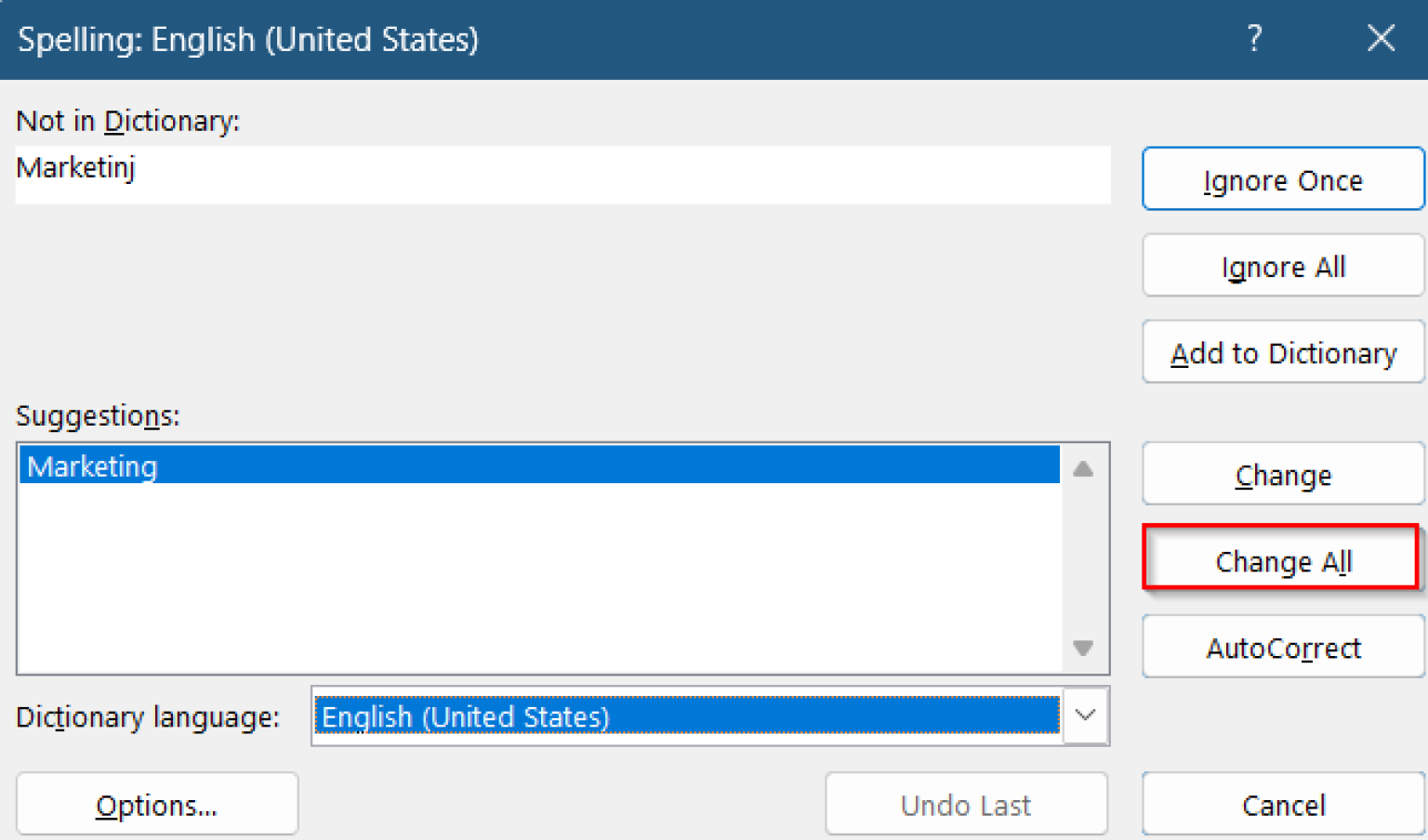1428x840 pixels.
Task: Click the highlighted Change All button
Action: click(x=1282, y=561)
